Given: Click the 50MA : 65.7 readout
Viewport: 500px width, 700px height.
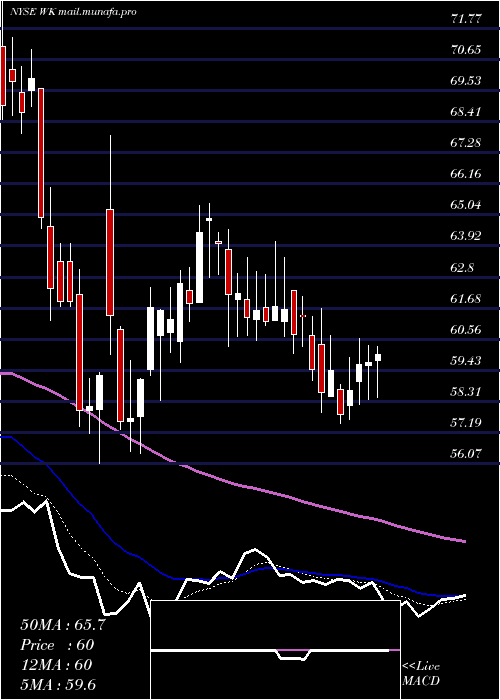Looking at the screenshot, I should coord(63,625).
